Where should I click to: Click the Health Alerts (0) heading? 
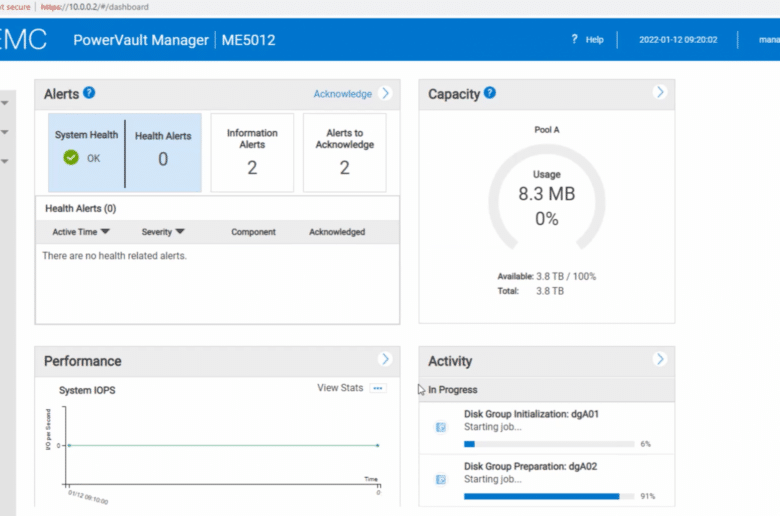pos(81,208)
